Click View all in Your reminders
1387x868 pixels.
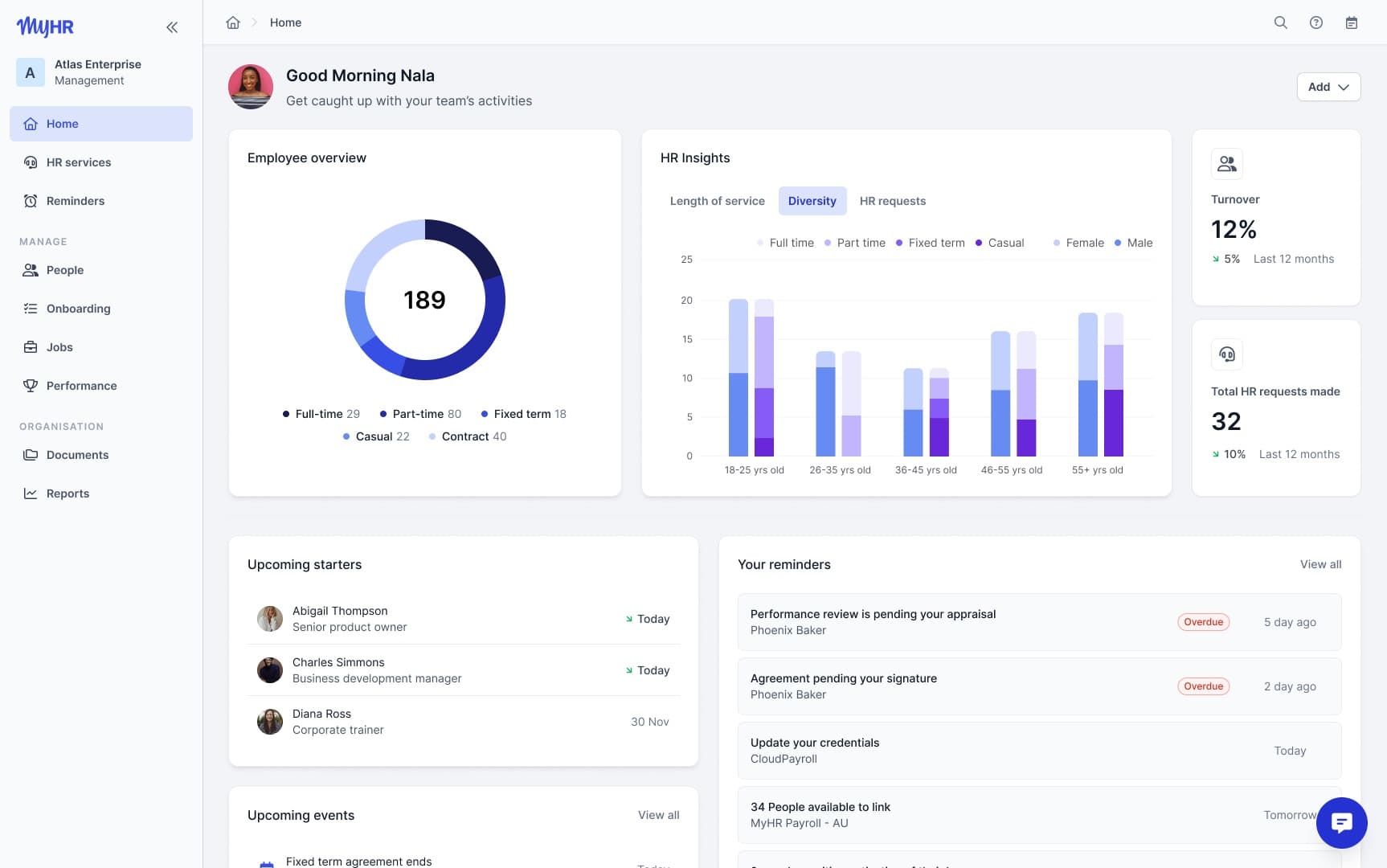(x=1320, y=564)
